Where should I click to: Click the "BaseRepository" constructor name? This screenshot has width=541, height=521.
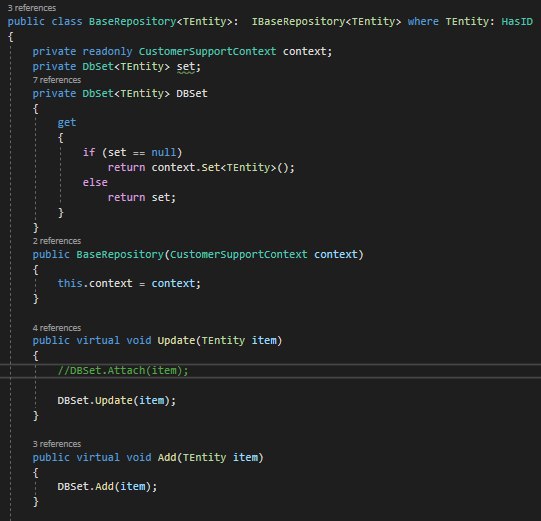[x=120, y=255]
